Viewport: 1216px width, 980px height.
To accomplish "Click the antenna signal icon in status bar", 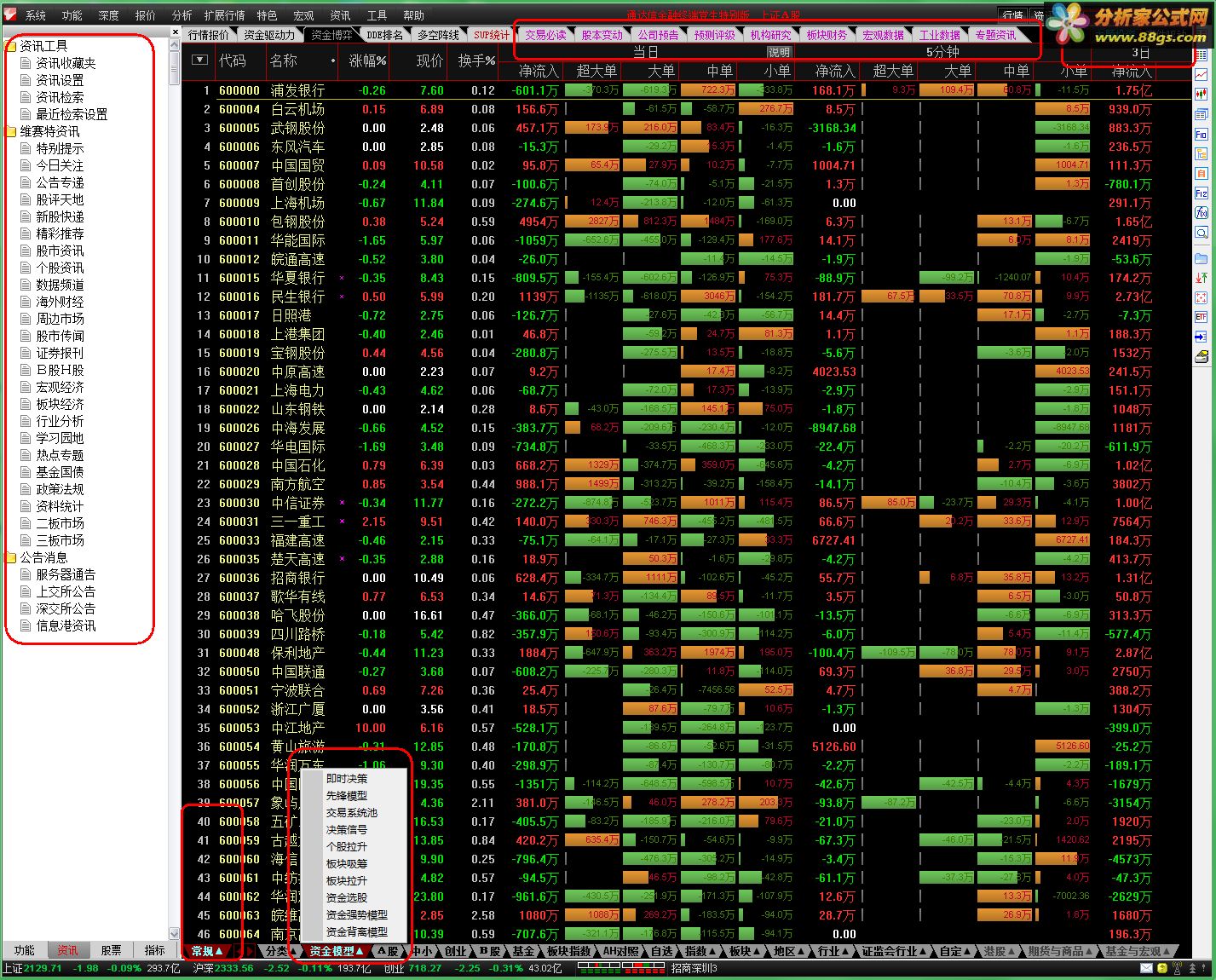I will [1178, 968].
